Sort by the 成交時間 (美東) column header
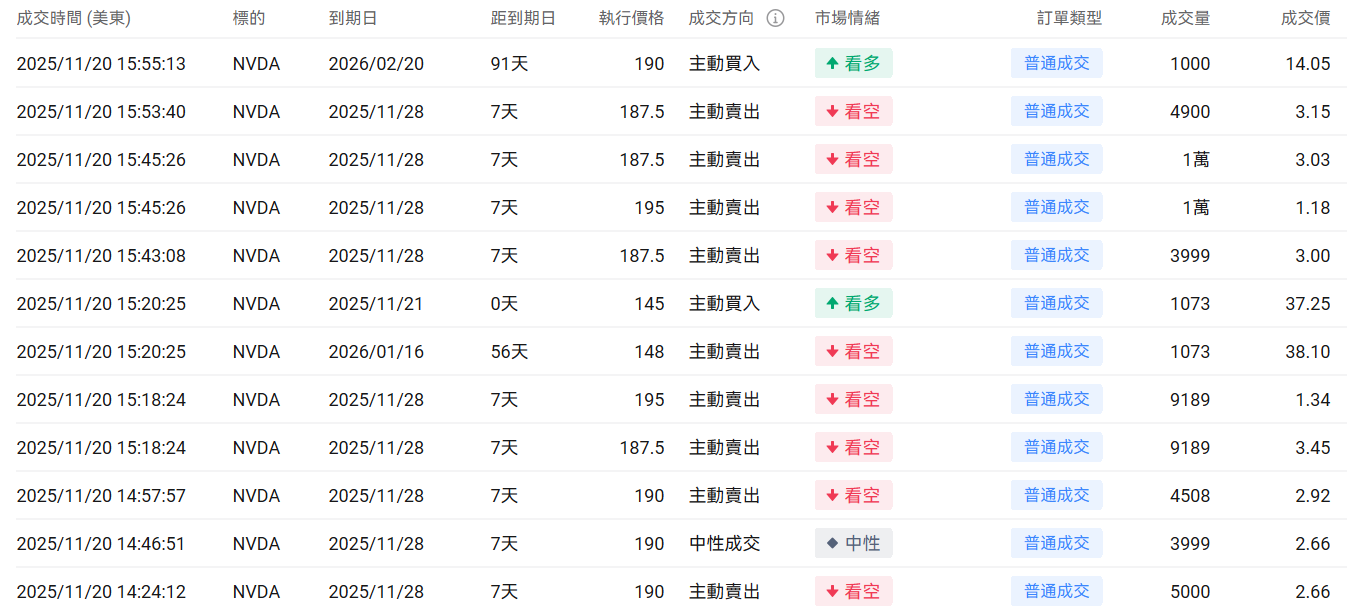Screen dimensions: 1347x610 [73, 19]
